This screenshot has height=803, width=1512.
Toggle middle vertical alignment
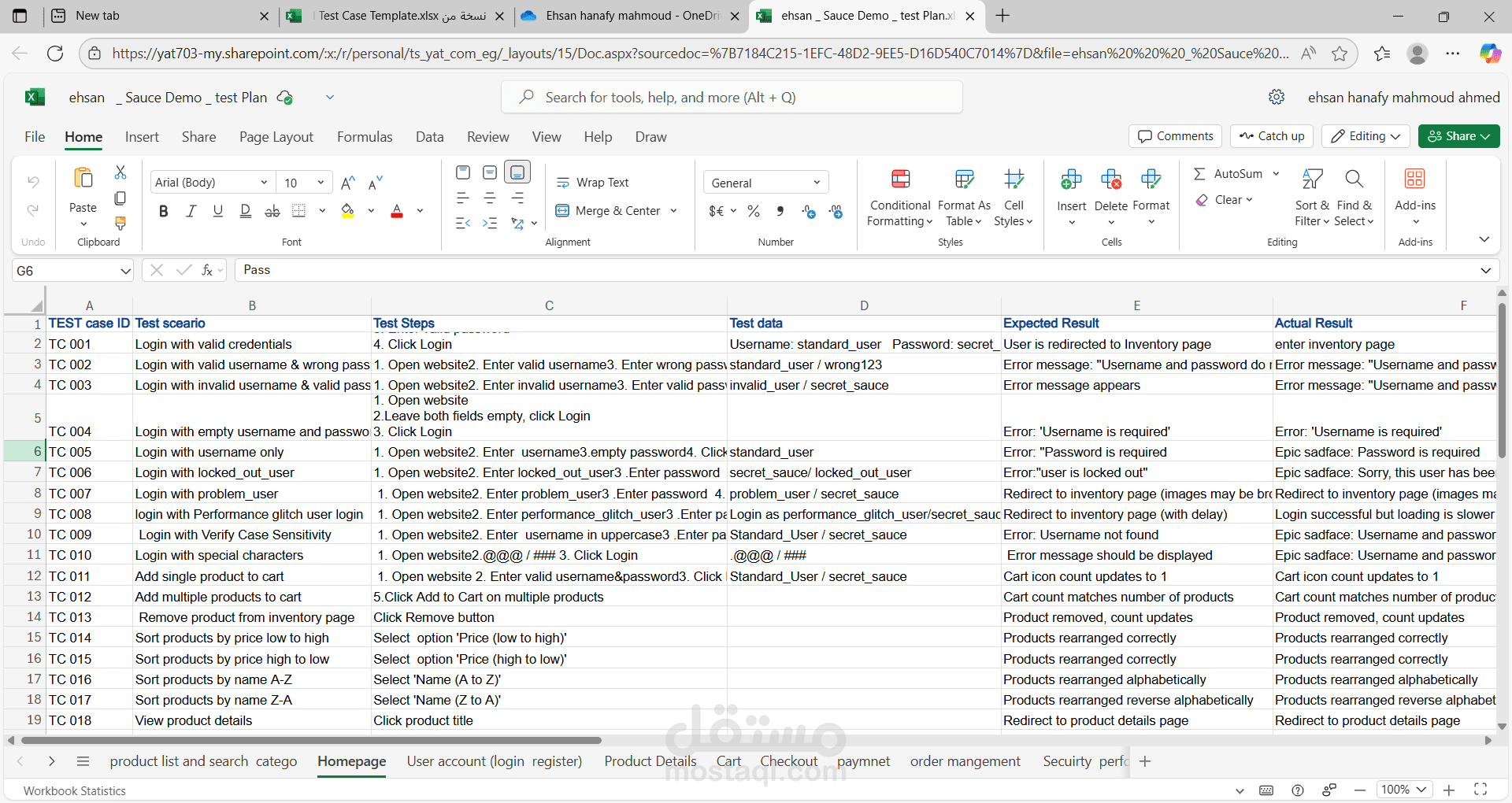click(x=490, y=172)
